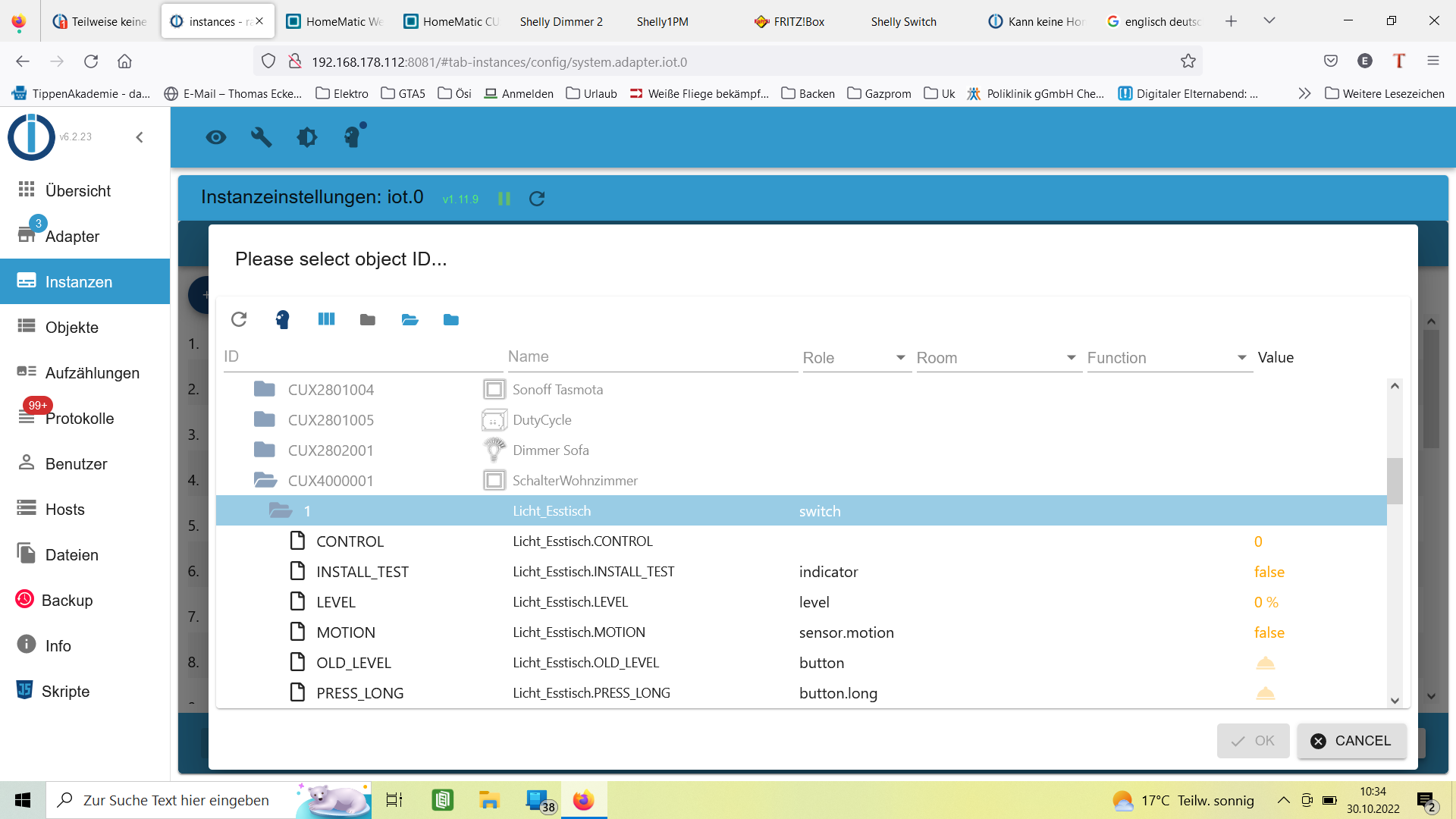Reload iot.0 instance with refresh icon
Viewport: 1456px width, 819px height.
(x=537, y=199)
